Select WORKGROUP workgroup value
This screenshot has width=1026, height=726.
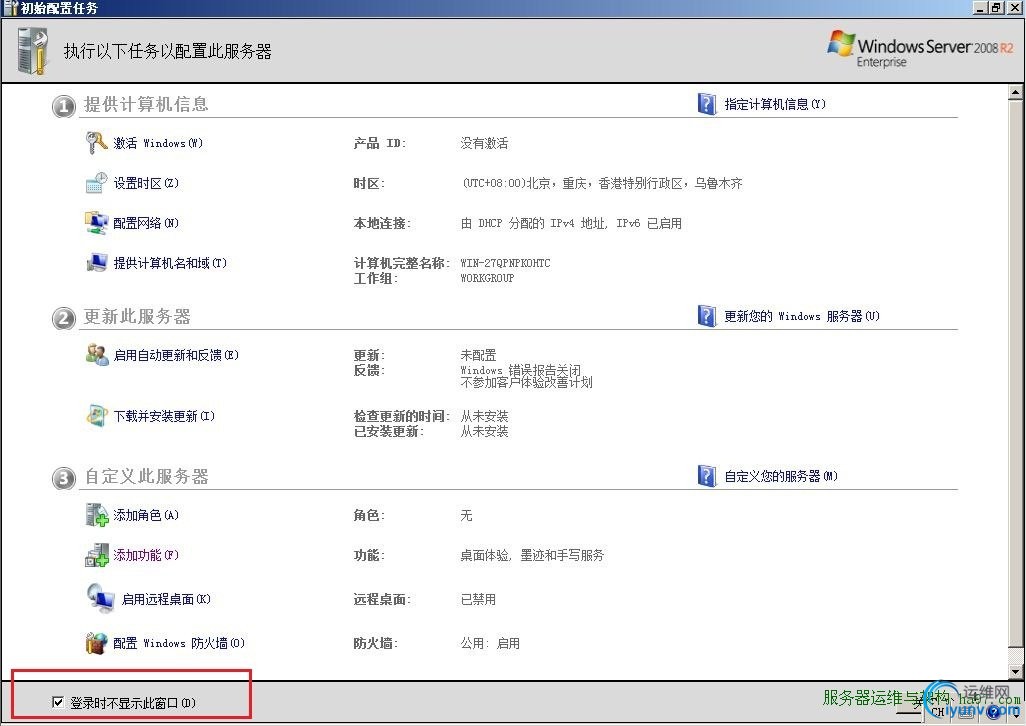[487, 278]
